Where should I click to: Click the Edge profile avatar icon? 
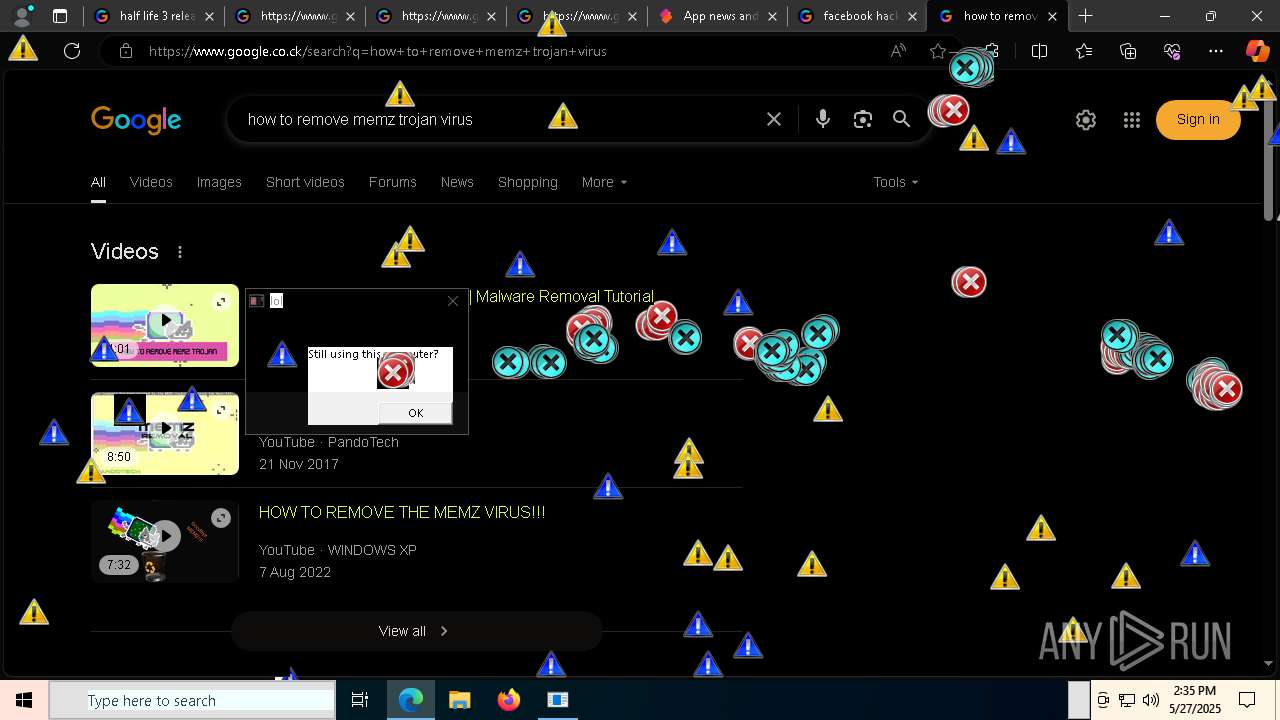[x=22, y=16]
